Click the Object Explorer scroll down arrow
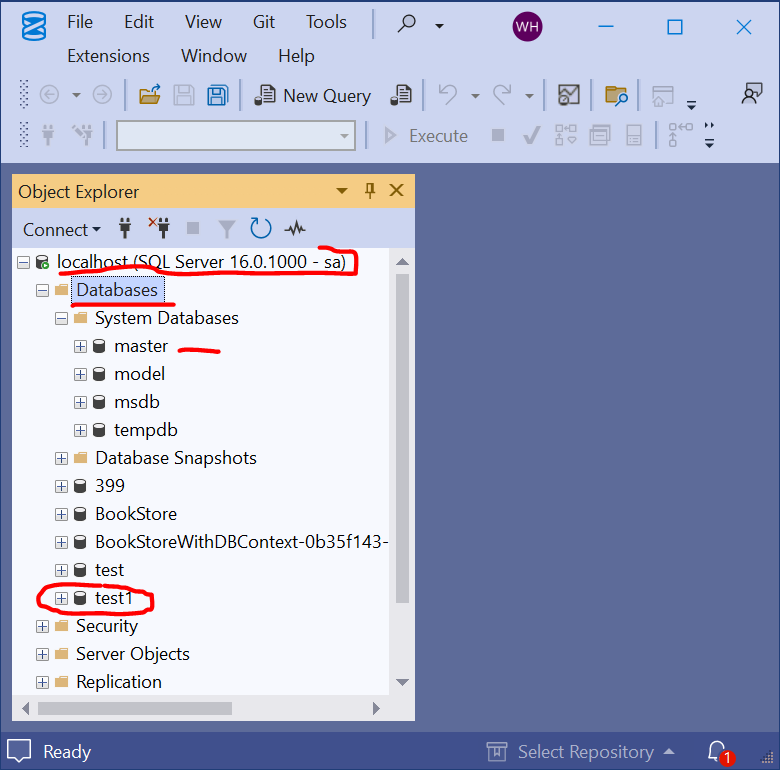 pyautogui.click(x=402, y=682)
